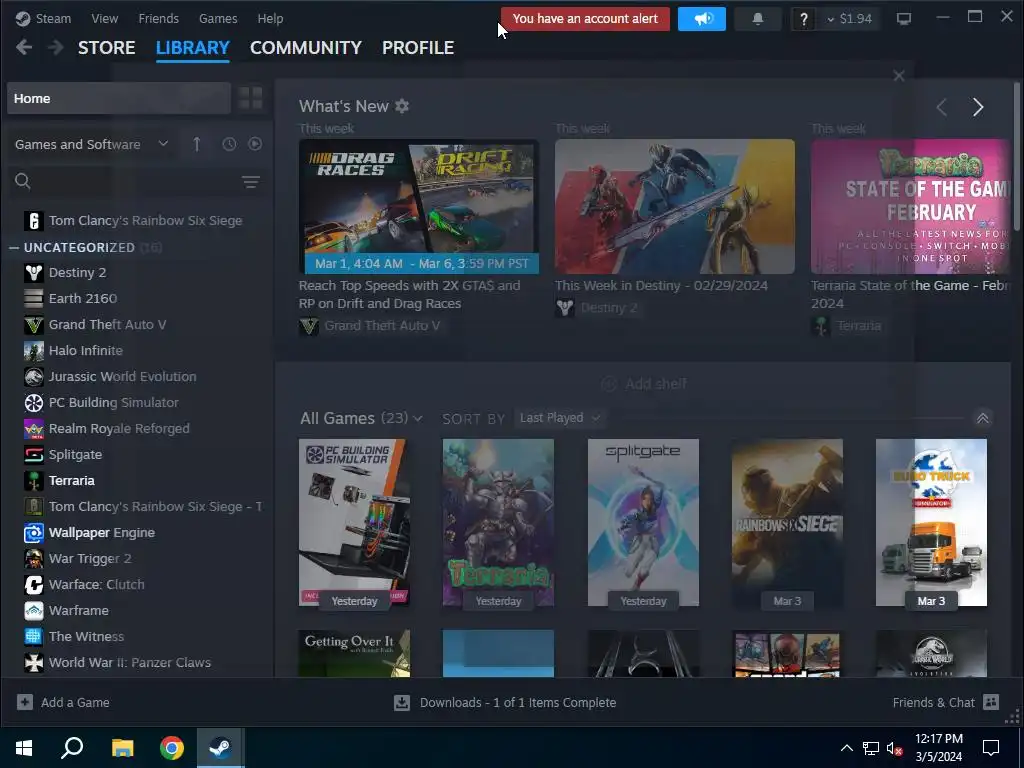1024x768 pixels.
Task: Go to the COMMUNITY tab
Action: point(306,48)
